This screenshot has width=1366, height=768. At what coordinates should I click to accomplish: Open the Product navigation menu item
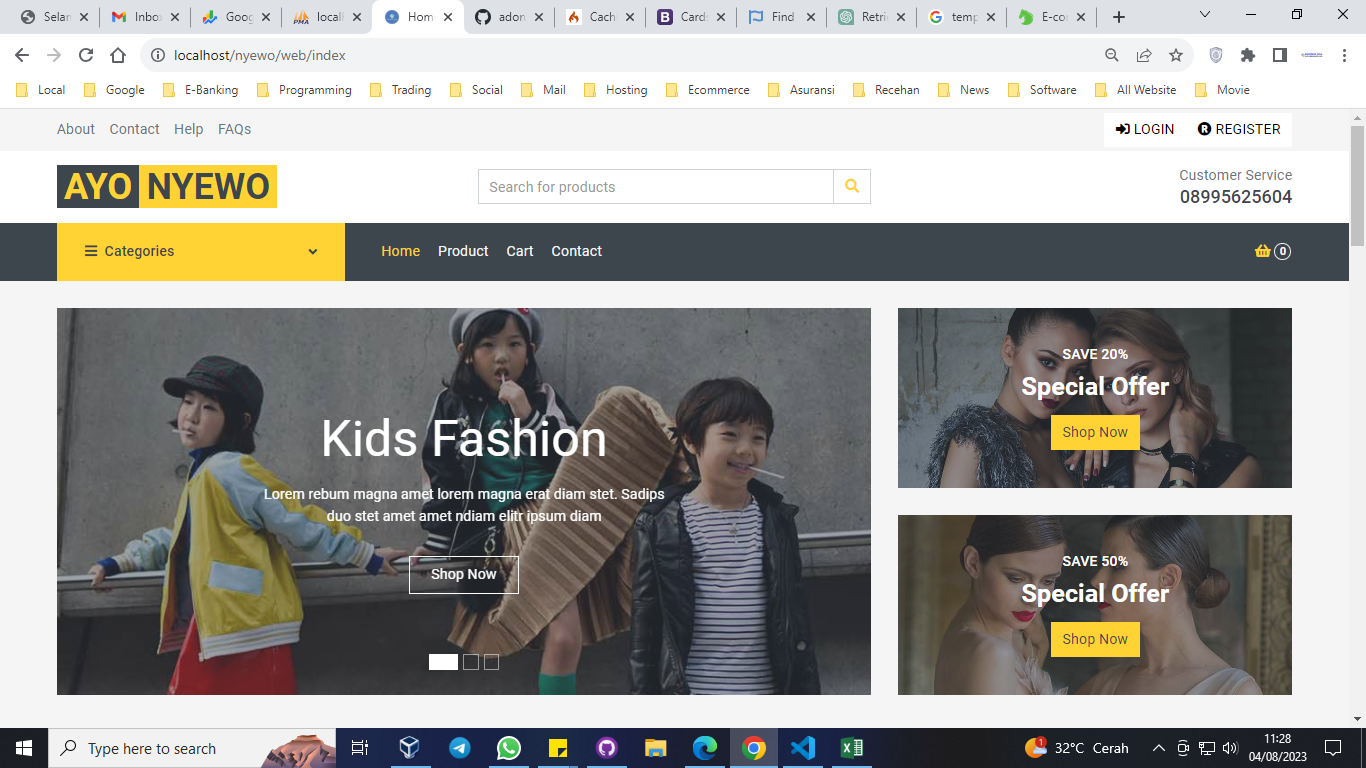click(x=463, y=251)
